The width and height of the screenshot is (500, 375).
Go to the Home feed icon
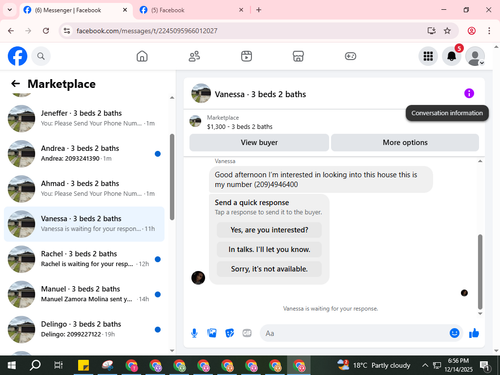142,56
